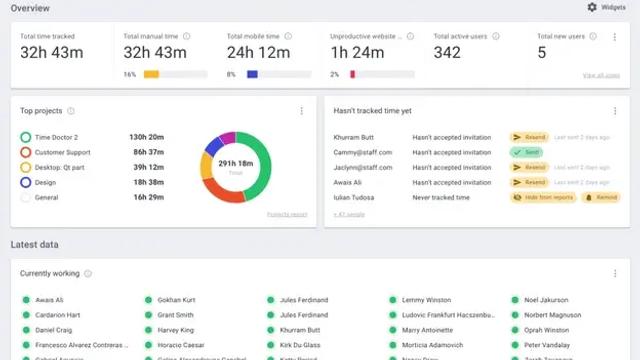This screenshot has height=360, width=640.
Task: Click info icon beside Currently working
Action: [88, 273]
